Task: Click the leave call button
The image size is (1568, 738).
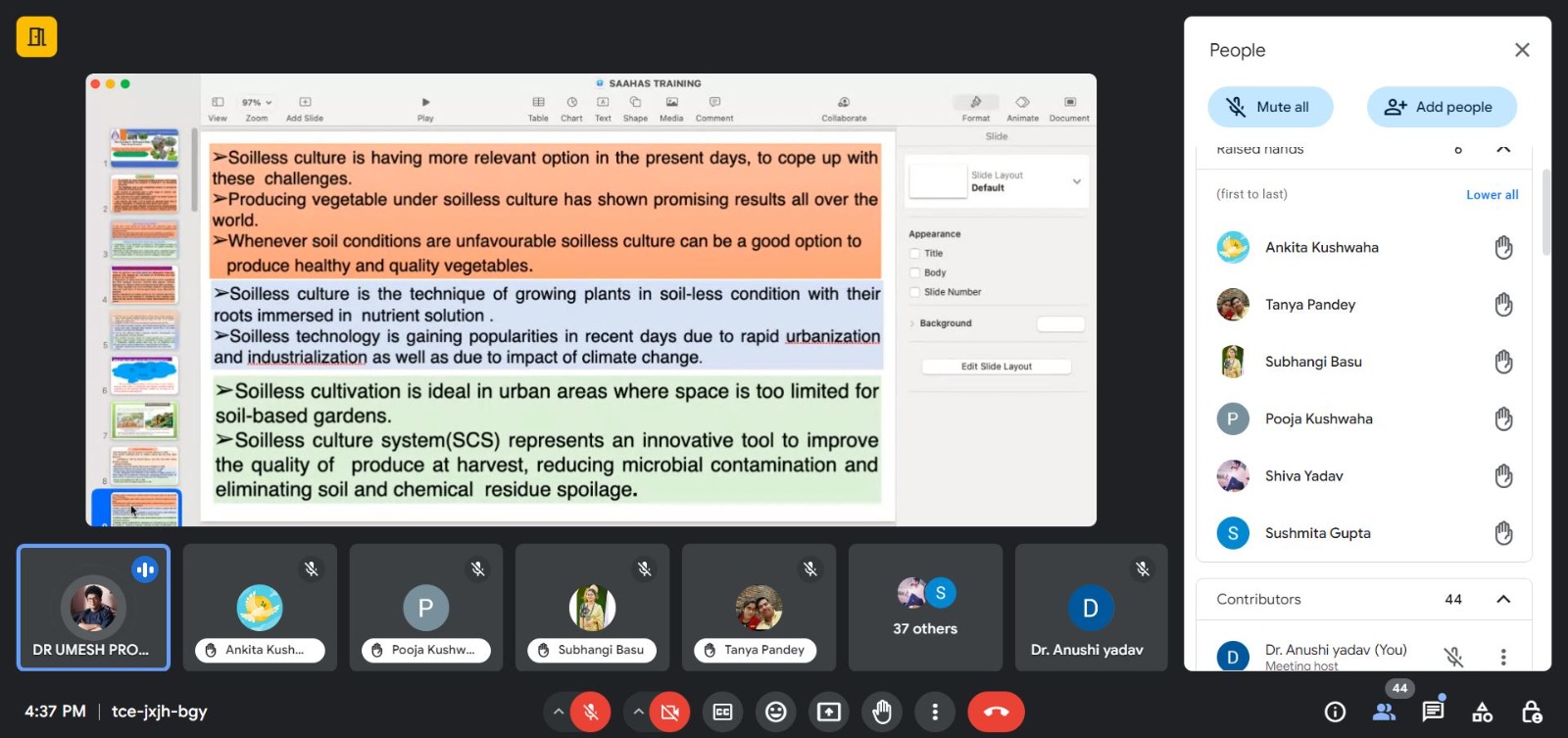Action: coord(996,712)
